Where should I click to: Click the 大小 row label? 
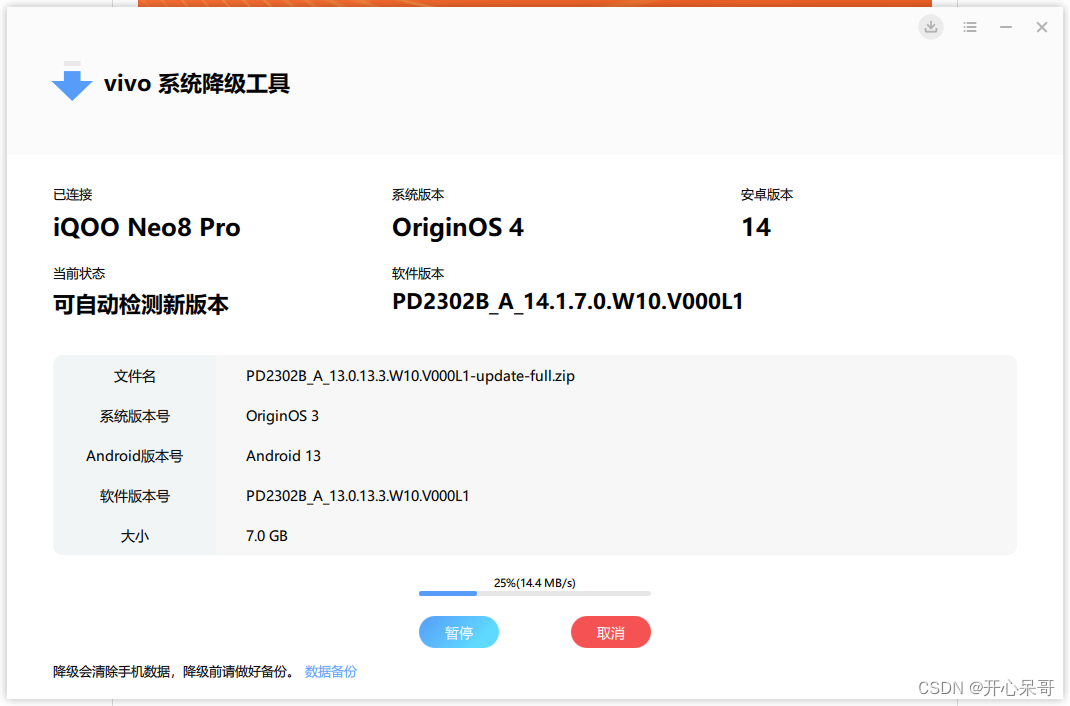(134, 536)
